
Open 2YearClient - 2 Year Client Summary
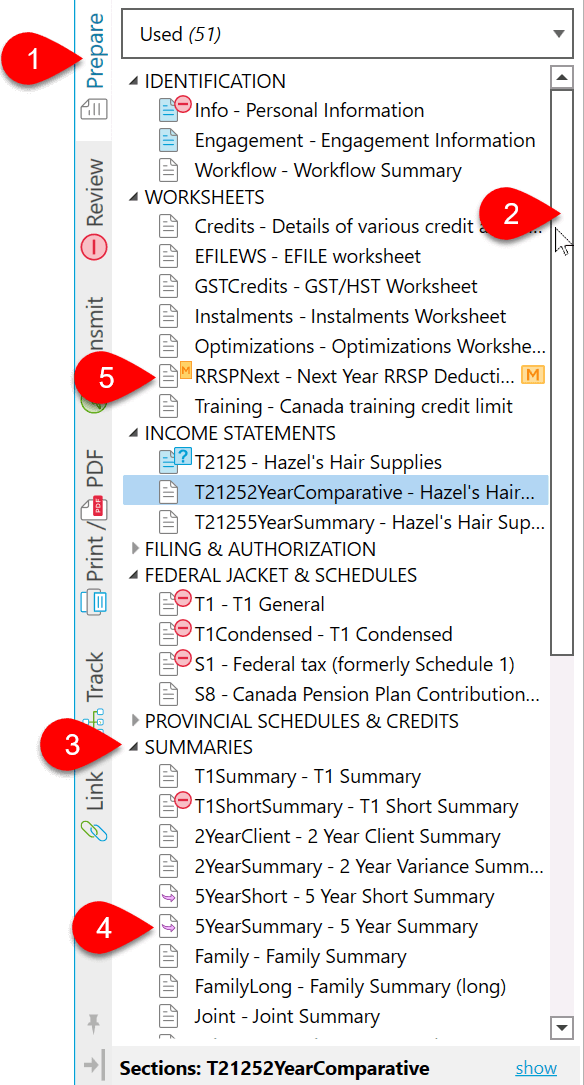pos(347,837)
